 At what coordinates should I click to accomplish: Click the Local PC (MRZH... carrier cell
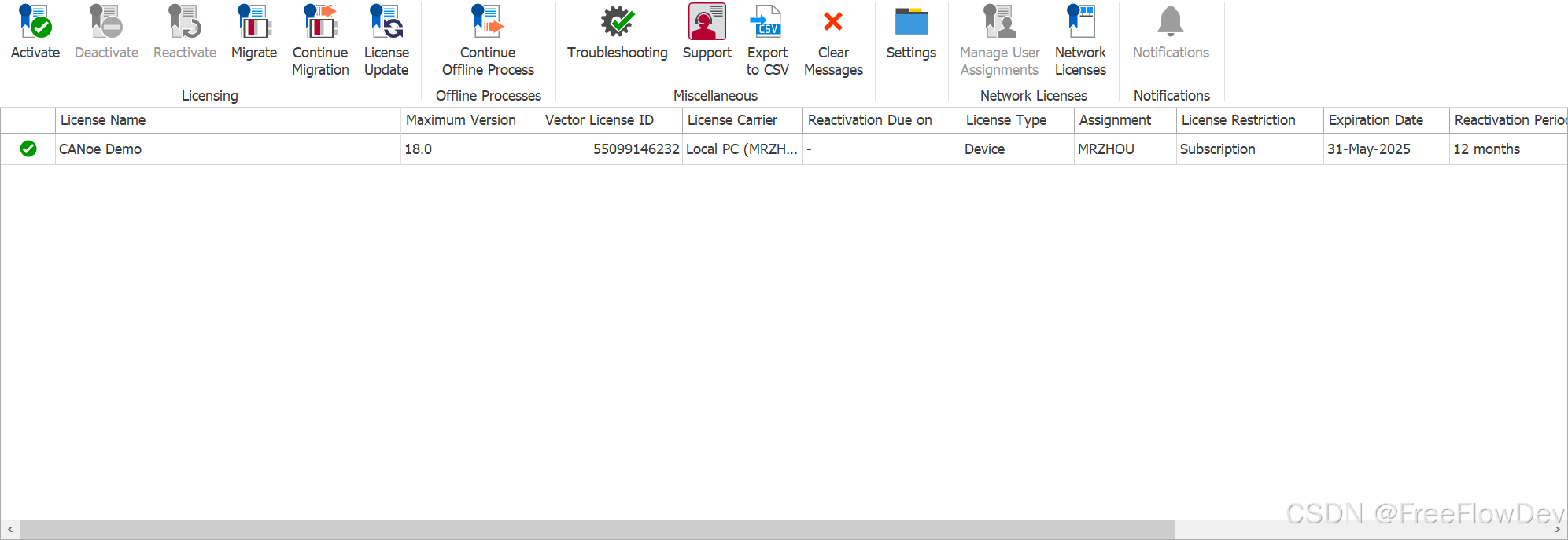pyautogui.click(x=743, y=149)
